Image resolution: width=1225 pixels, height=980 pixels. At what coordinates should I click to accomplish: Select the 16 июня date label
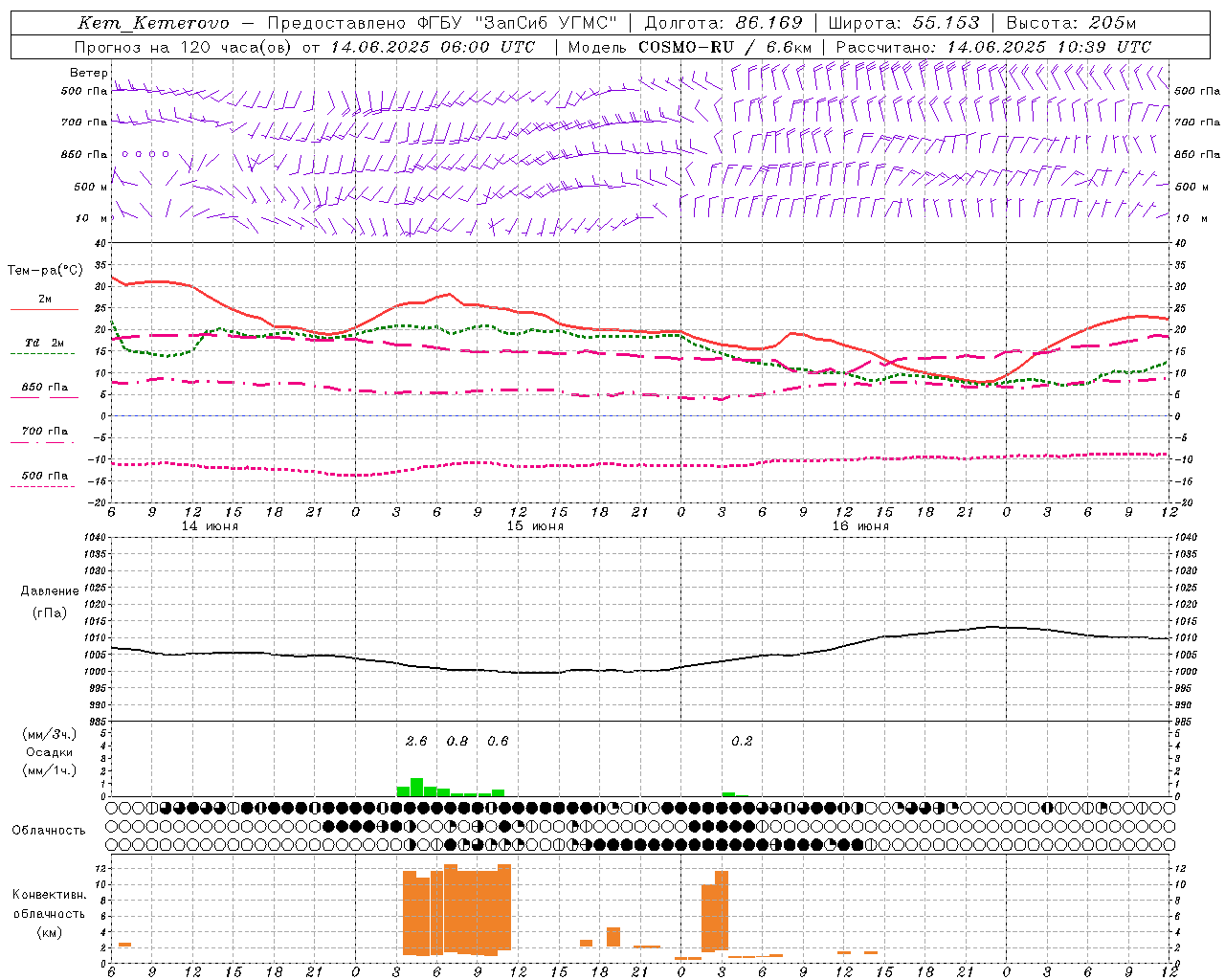click(860, 526)
